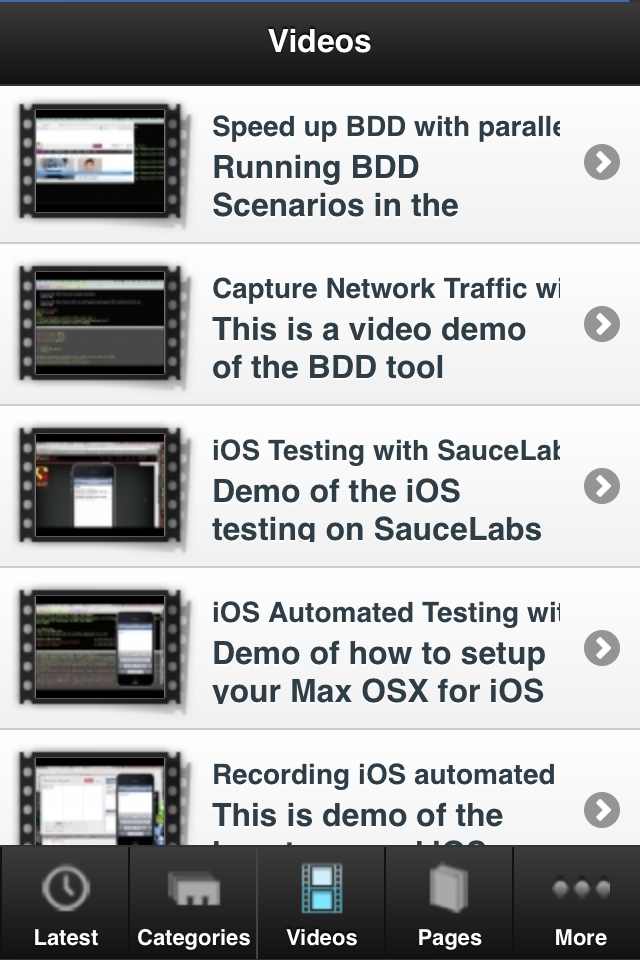
Task: Open 'Demo of the iOS testing' description text
Action: coord(377,509)
